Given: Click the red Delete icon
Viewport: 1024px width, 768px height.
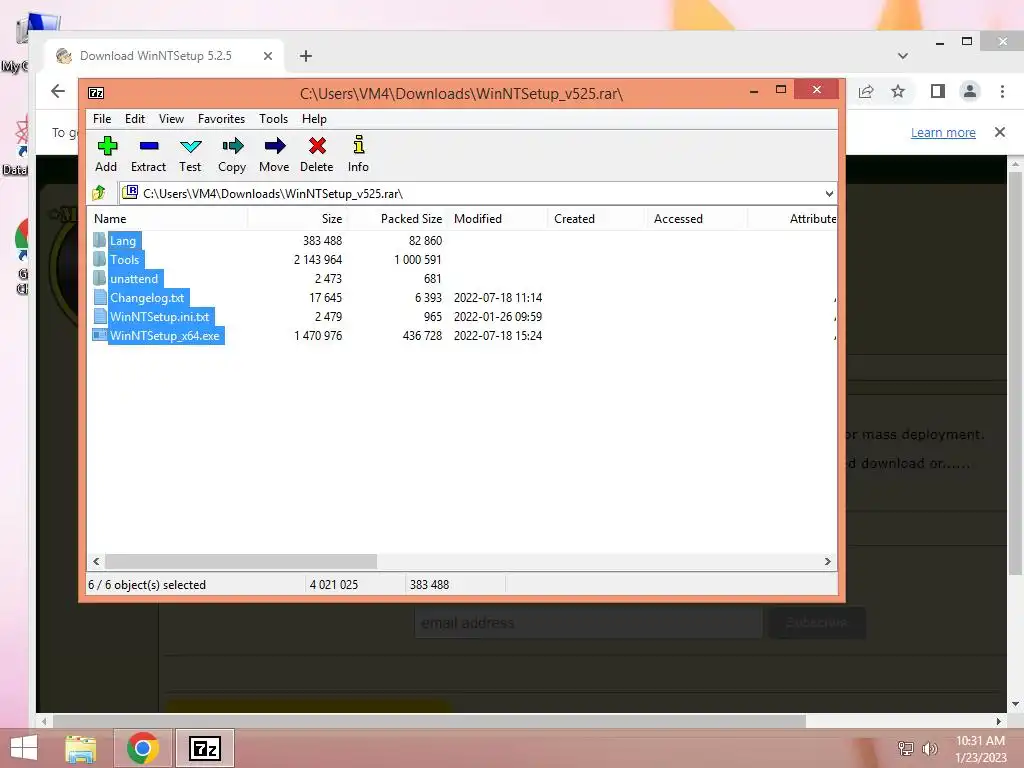Looking at the screenshot, I should click(317, 146).
